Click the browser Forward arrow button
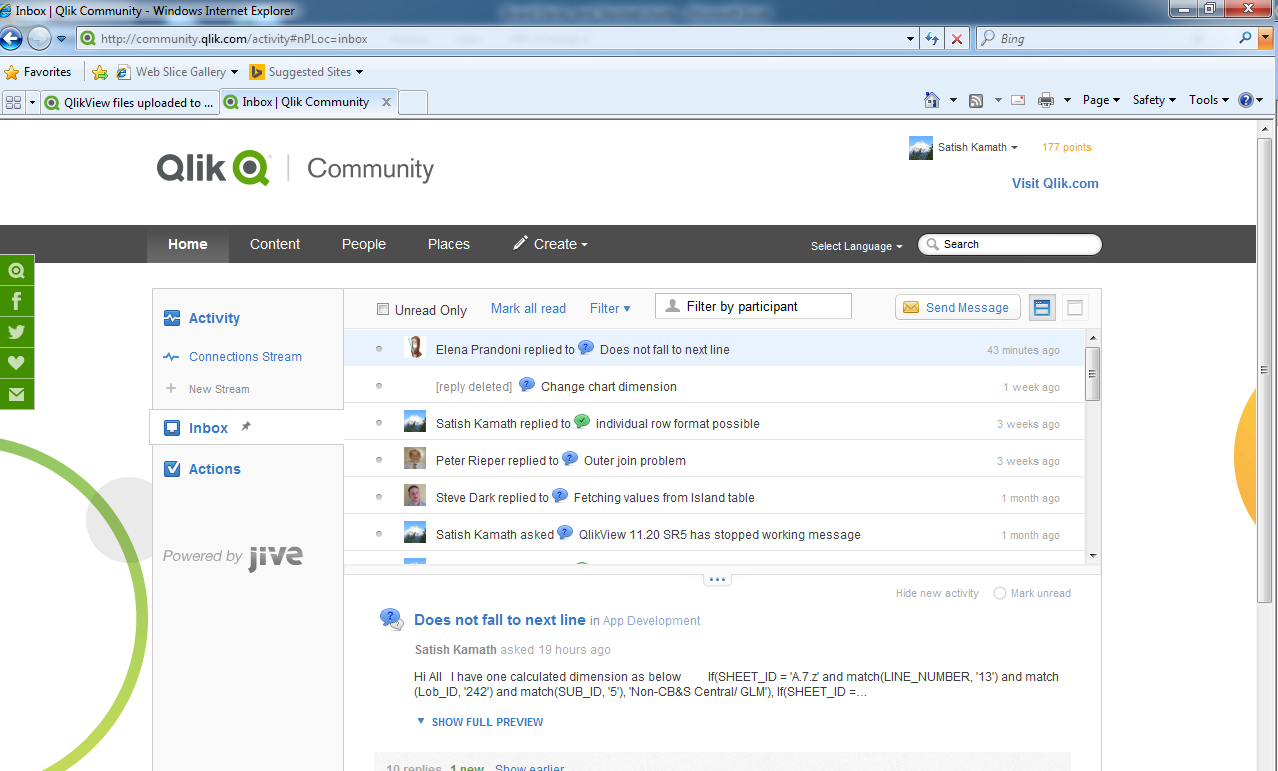 39,39
